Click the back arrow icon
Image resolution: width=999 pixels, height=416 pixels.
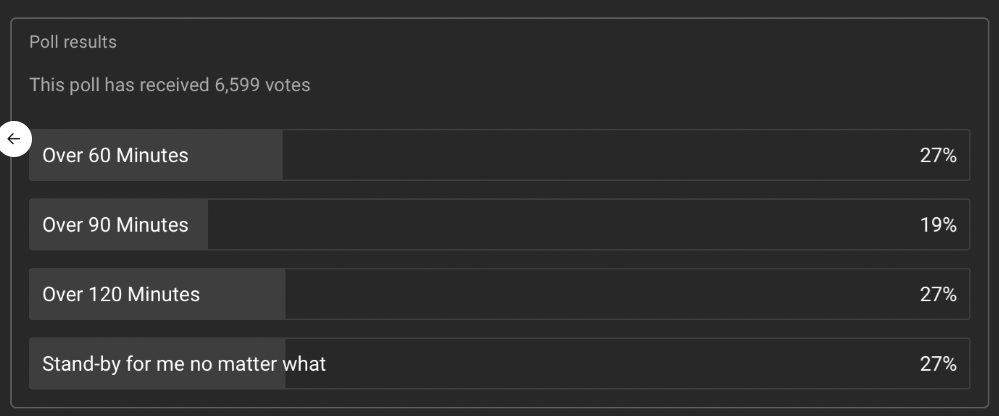14,139
